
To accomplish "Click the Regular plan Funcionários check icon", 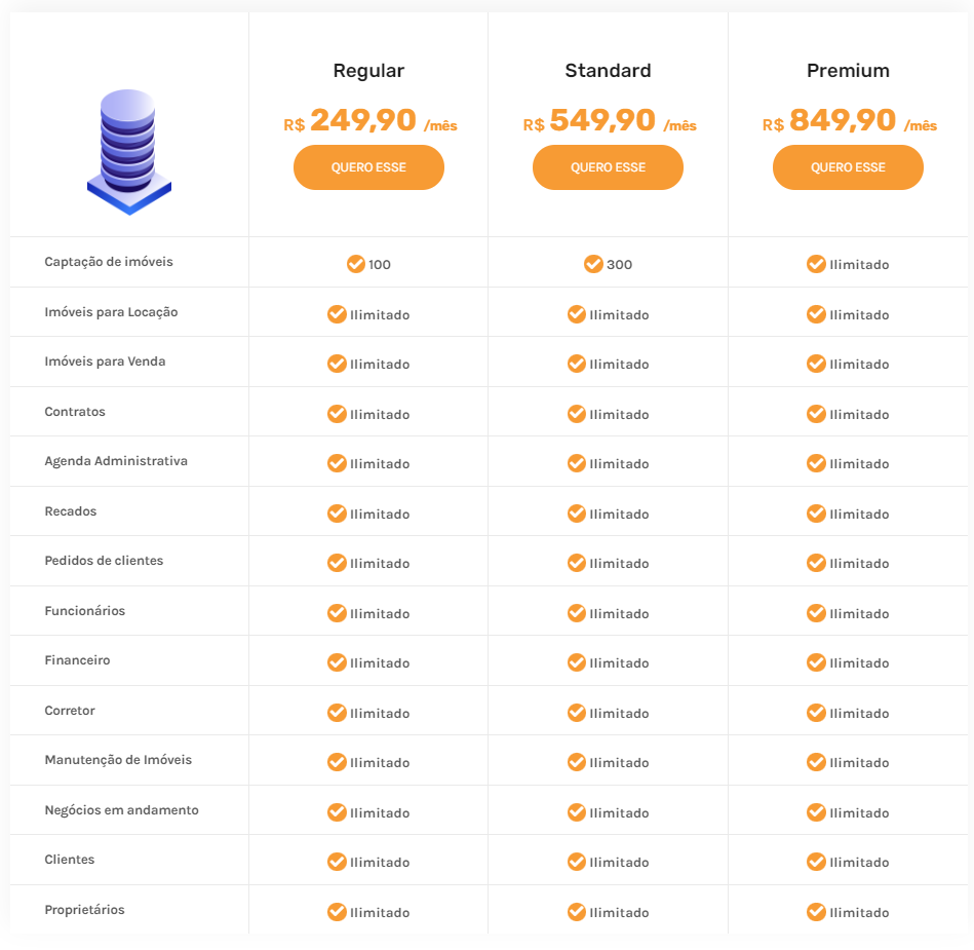I will point(337,613).
